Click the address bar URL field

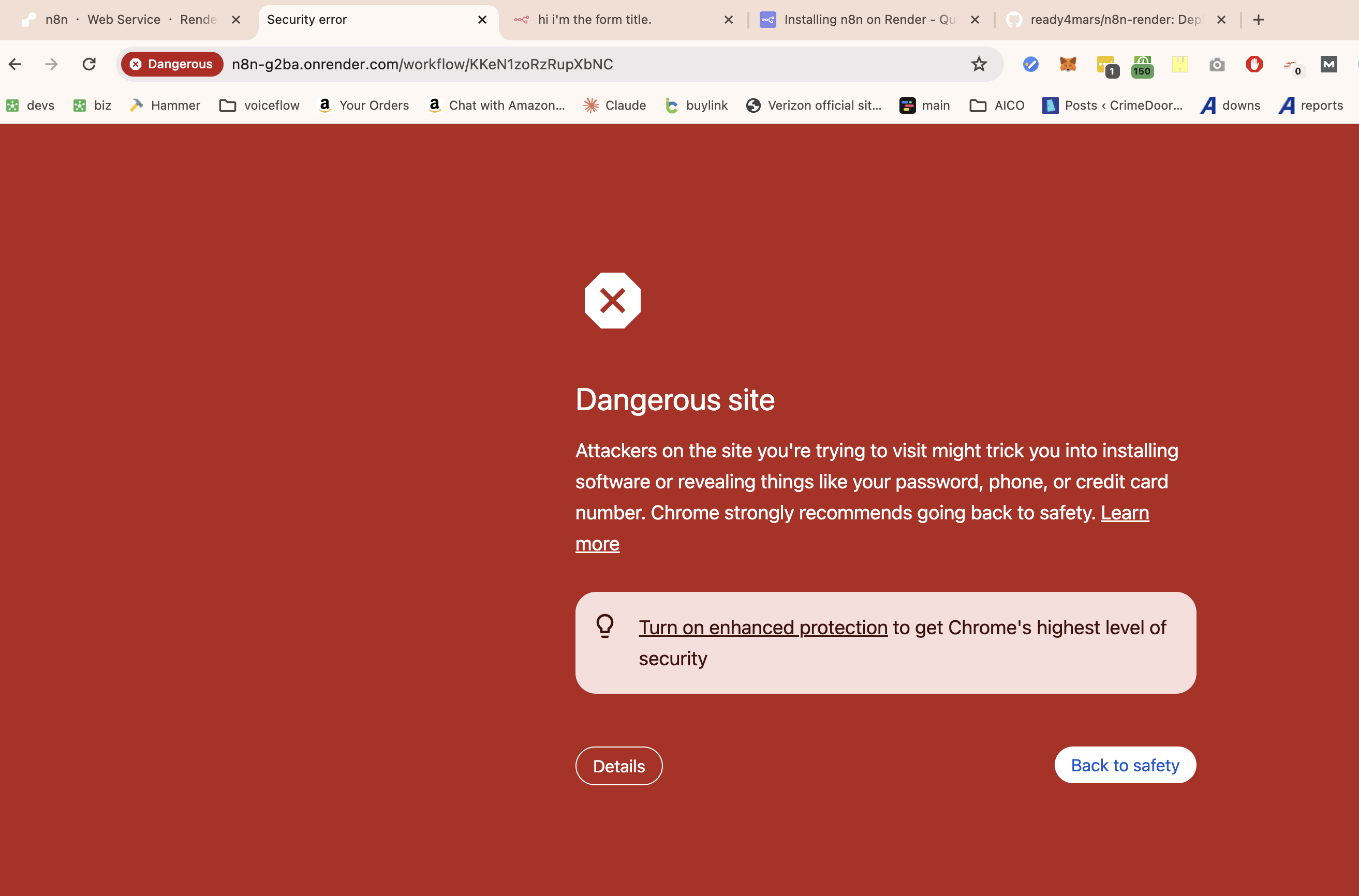pyautogui.click(x=590, y=64)
